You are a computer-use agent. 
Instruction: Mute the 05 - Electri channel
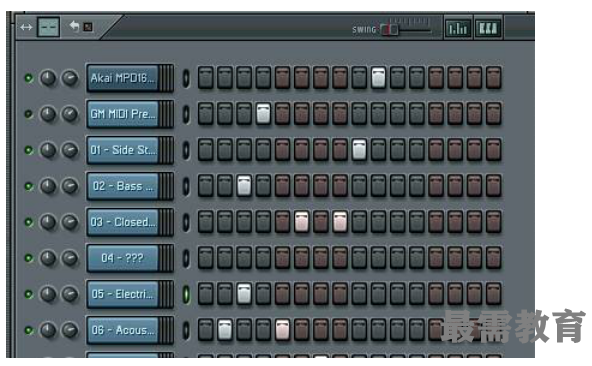point(28,294)
